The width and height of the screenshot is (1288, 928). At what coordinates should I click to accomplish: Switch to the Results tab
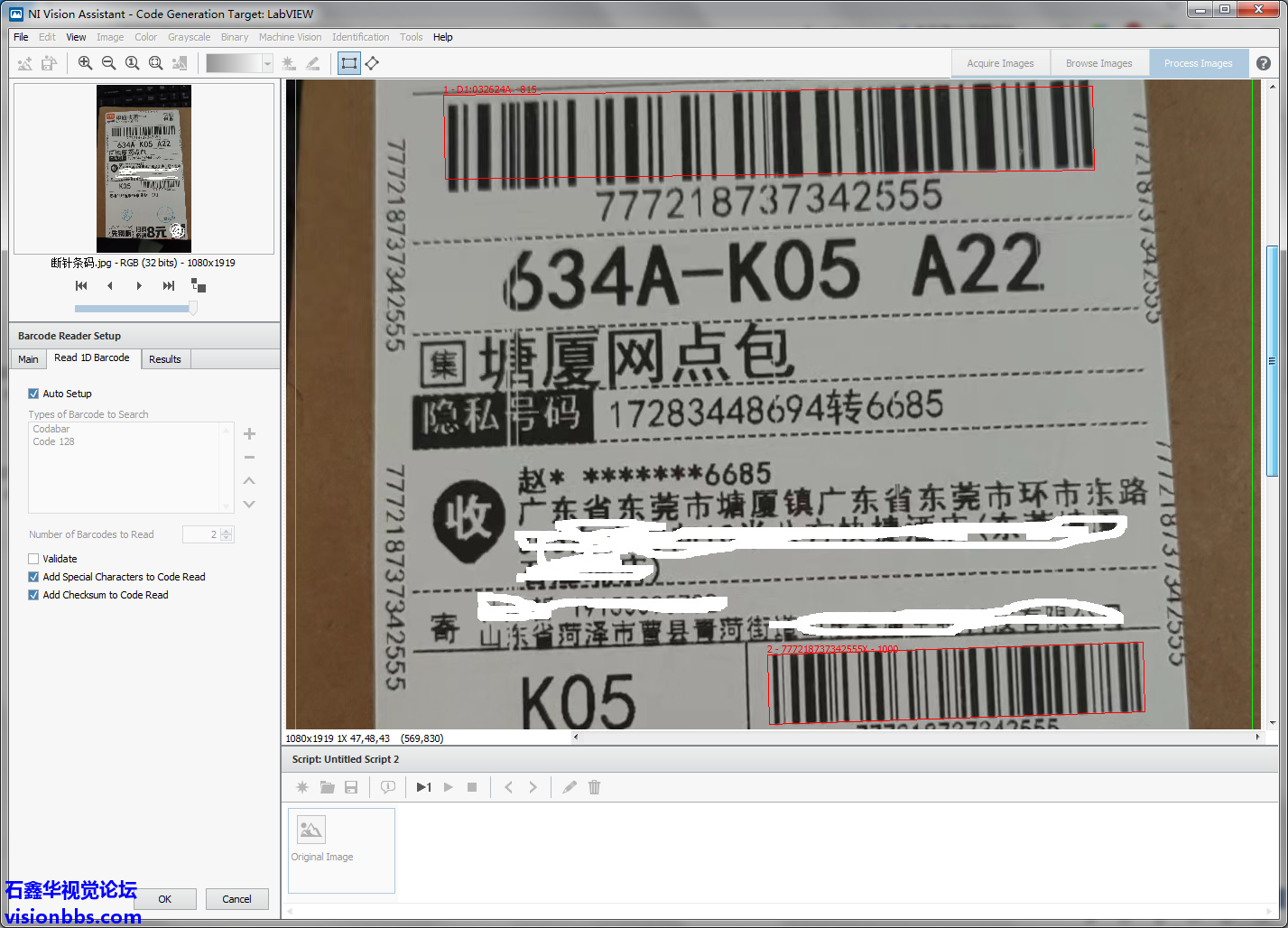tap(164, 359)
